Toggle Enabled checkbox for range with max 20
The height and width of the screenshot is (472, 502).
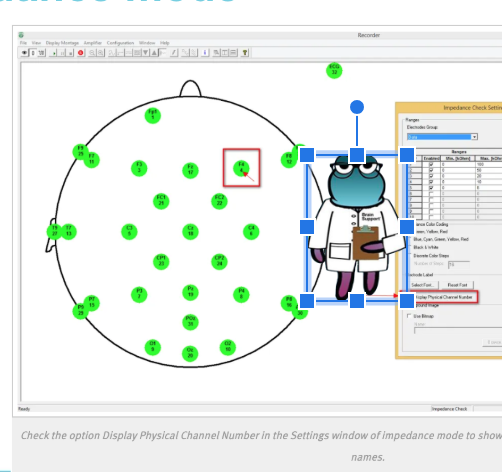(431, 176)
